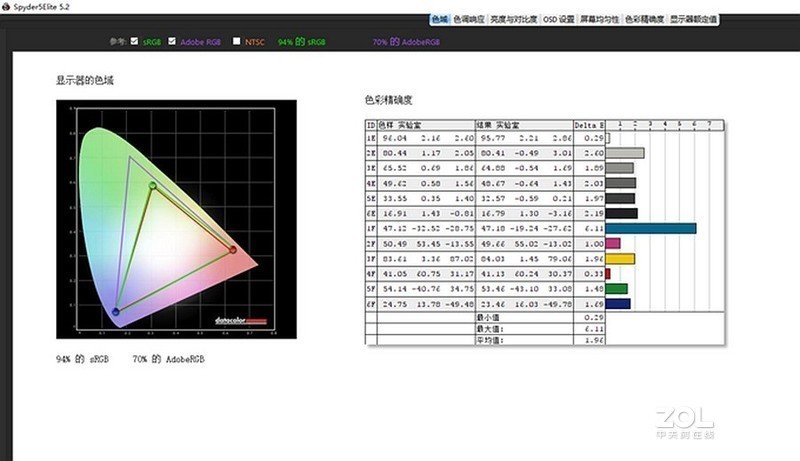Click the CIE gamut chart image

click(176, 219)
